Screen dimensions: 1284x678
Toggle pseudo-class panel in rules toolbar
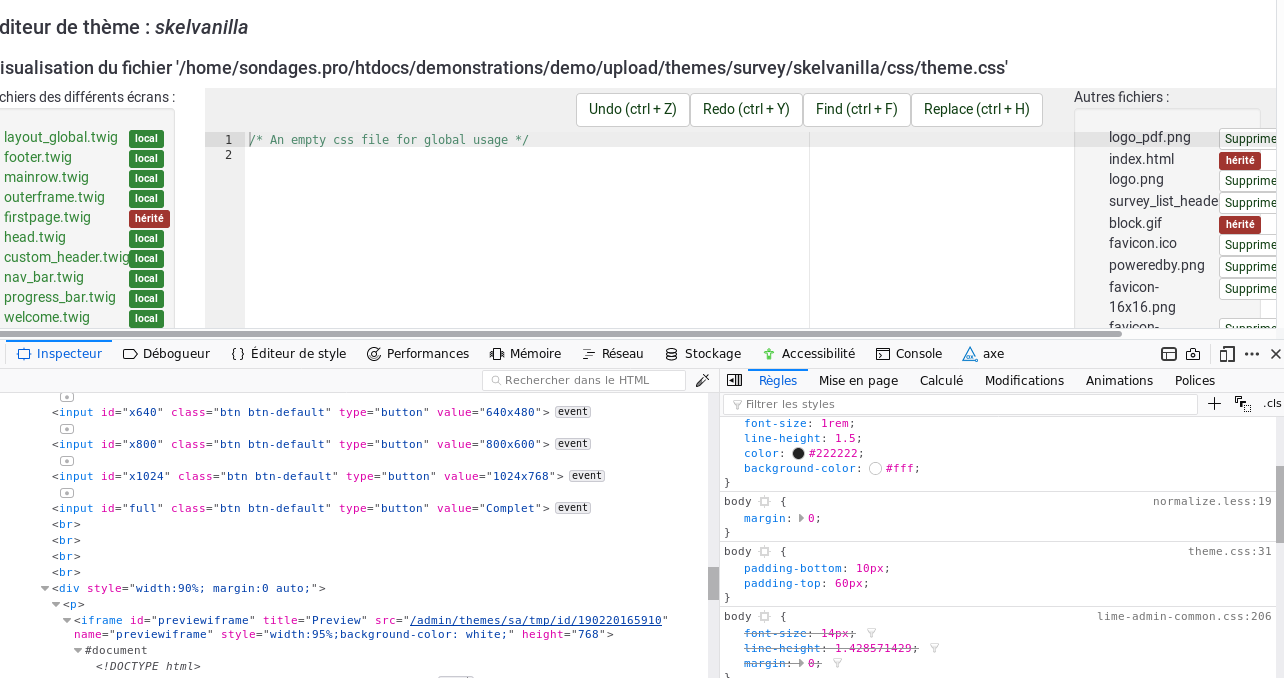[1243, 404]
